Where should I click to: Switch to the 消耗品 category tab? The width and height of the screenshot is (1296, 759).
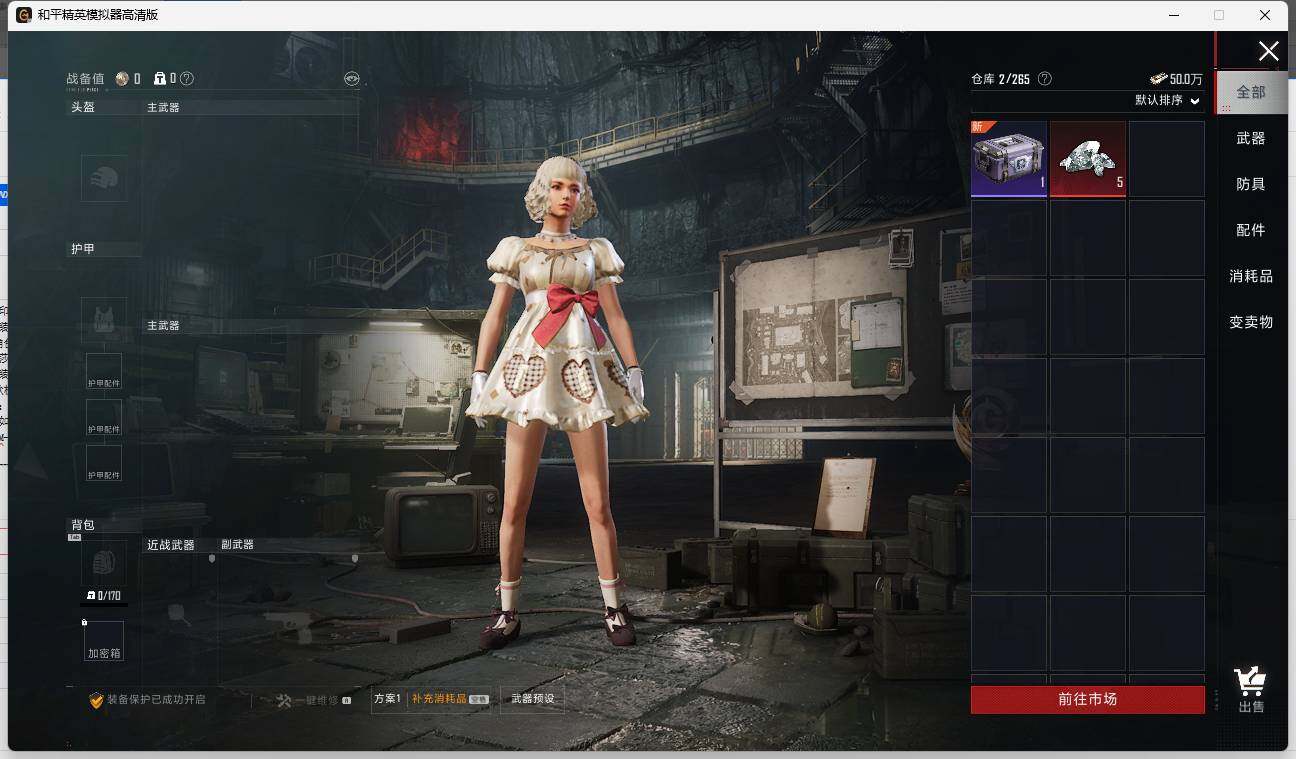click(1251, 276)
